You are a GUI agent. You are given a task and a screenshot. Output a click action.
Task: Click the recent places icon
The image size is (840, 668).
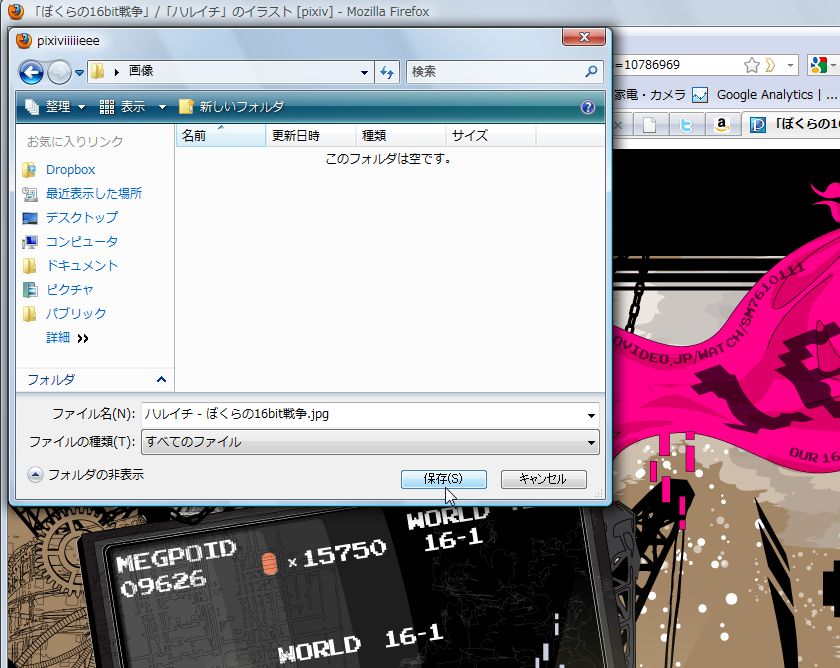click(29, 193)
